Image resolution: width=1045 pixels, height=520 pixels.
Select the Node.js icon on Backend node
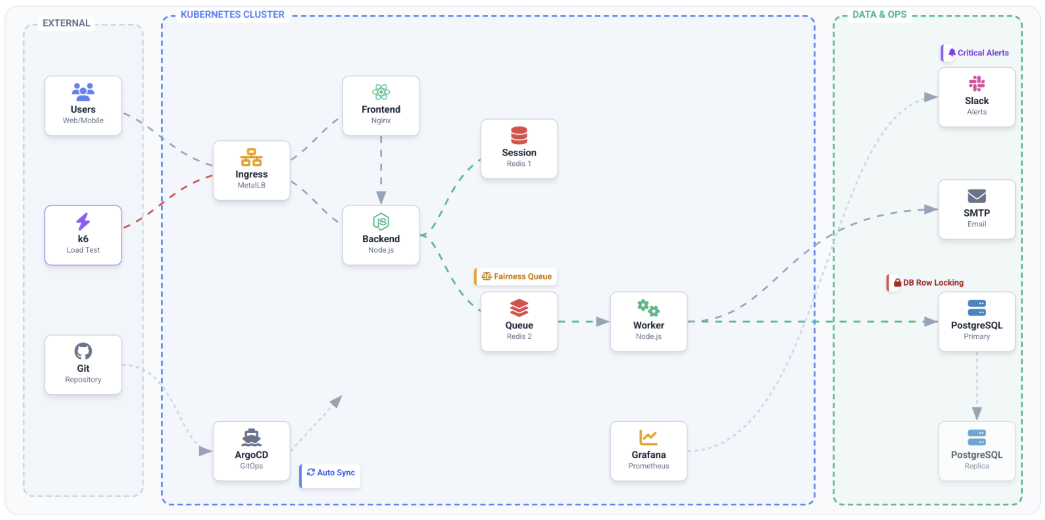380,221
